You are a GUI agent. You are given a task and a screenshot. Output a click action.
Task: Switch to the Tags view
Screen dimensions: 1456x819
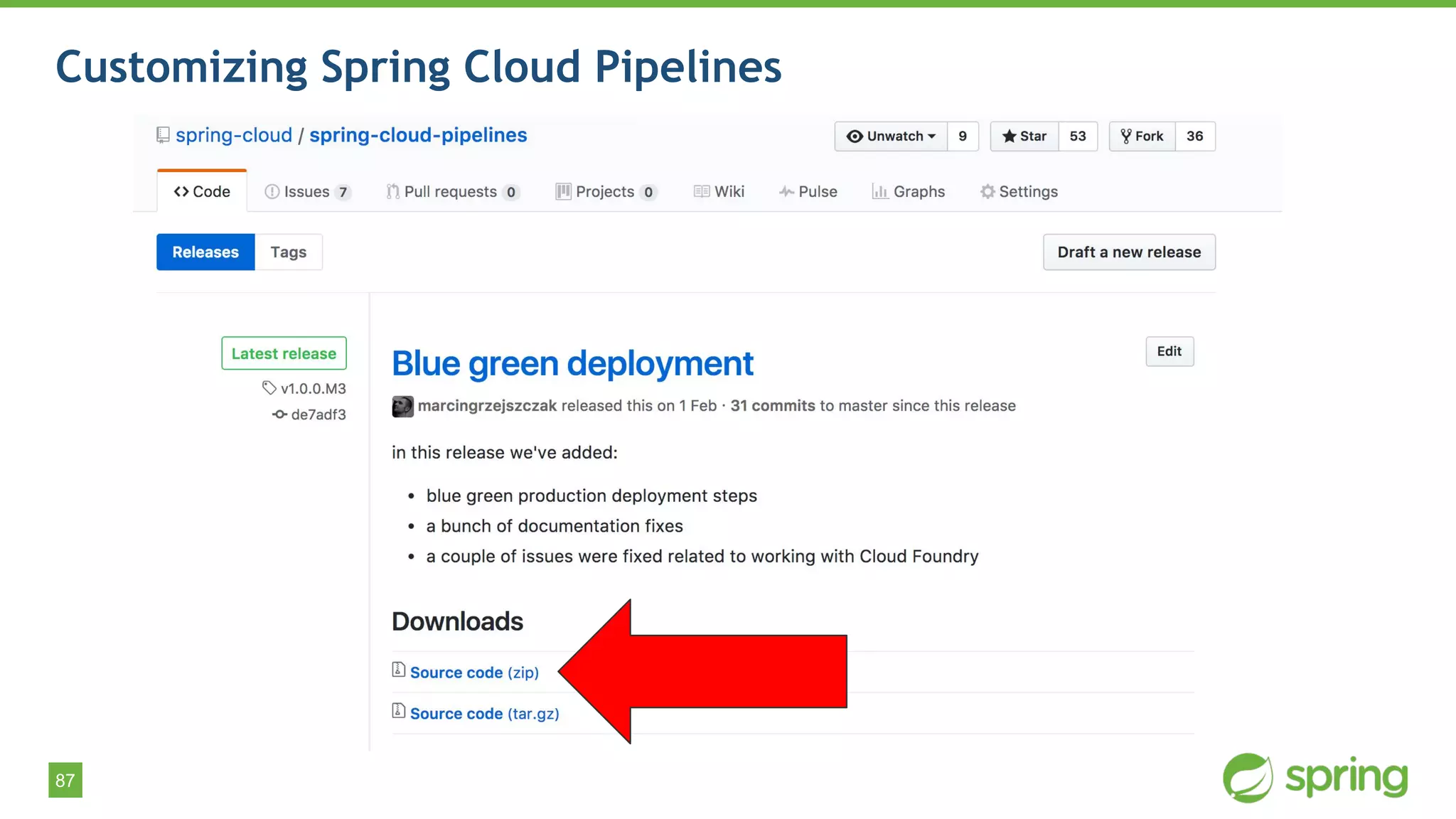pyautogui.click(x=289, y=252)
